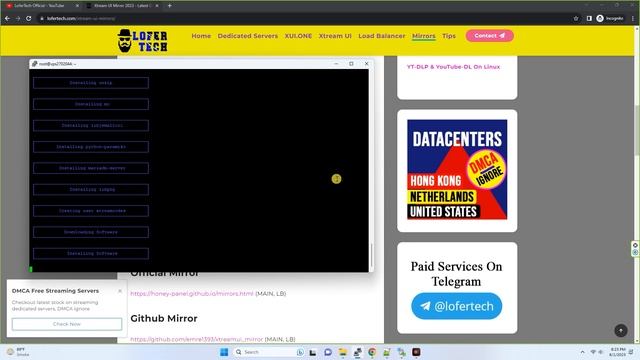Click the terminal window scrollbar
This screenshot has height=360, width=640.
[x=371, y=255]
